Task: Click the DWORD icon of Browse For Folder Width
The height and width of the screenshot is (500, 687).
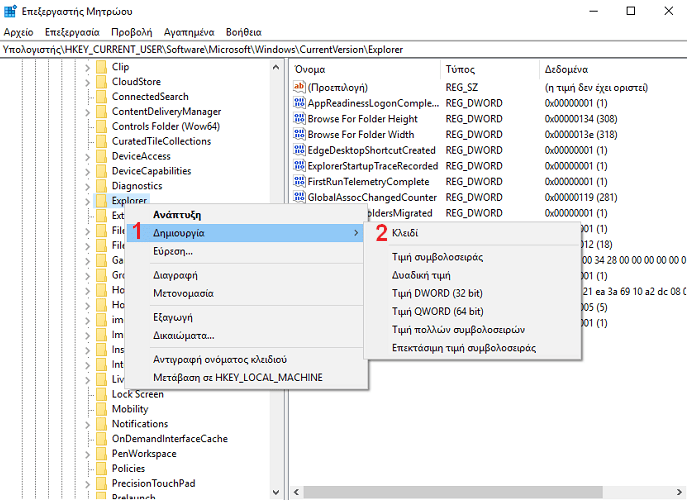Action: click(299, 135)
